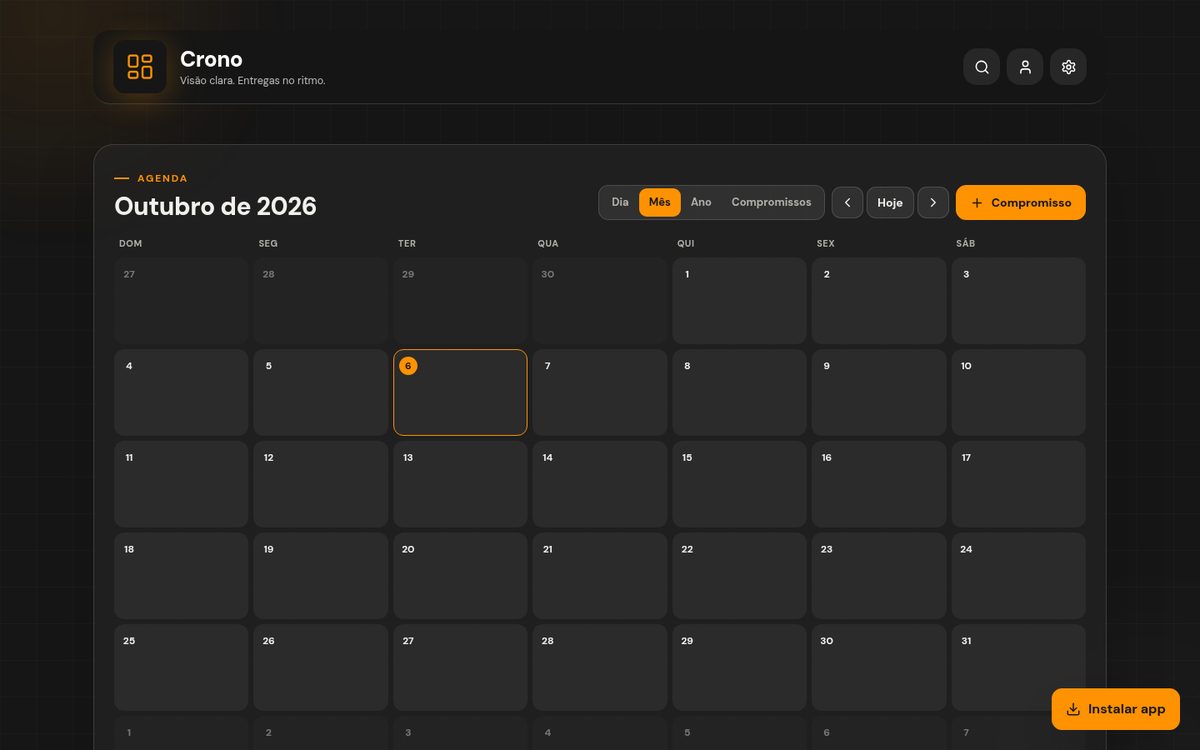Screen dimensions: 1200x750
Task: Click tagline 'Visão clara. Entregas no ritmo.'
Action: (x=253, y=80)
